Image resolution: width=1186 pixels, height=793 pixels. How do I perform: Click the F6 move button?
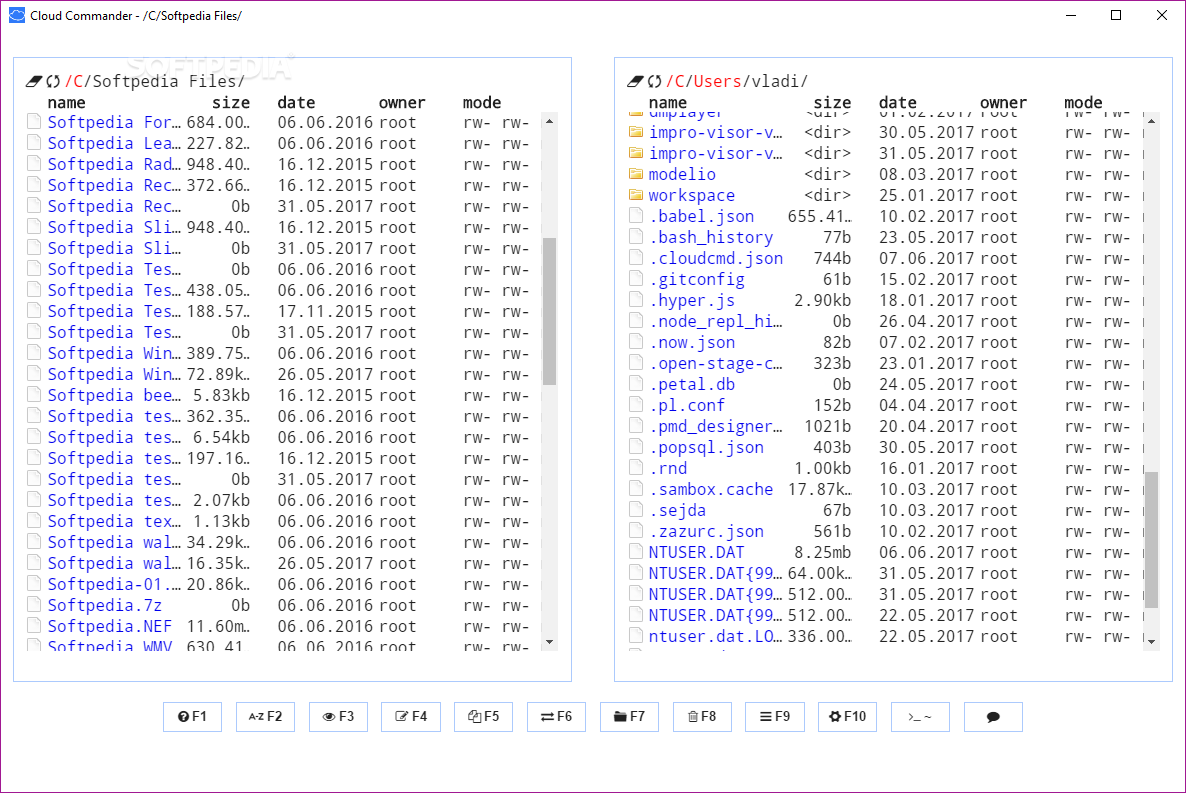click(556, 717)
